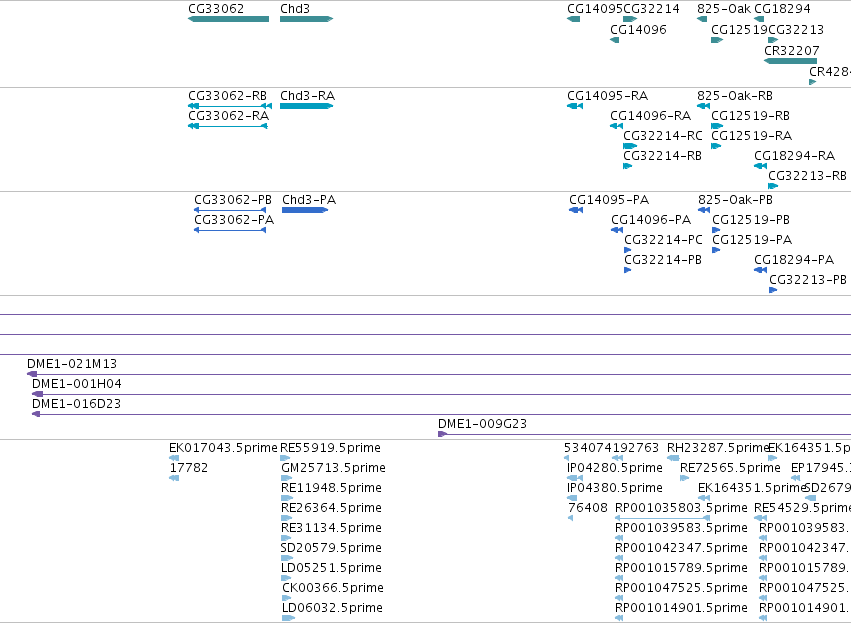851x623 pixels.
Task: Select the 825-Oak gene label
Action: point(724,9)
